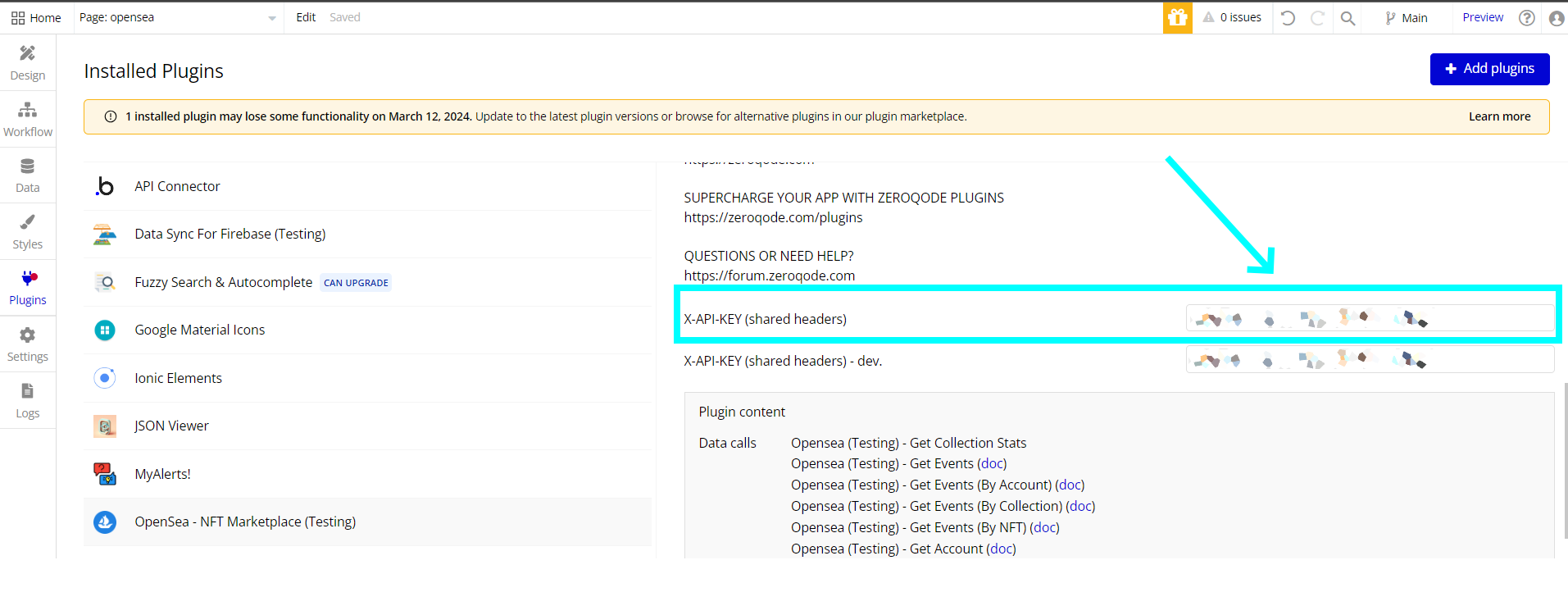Click the Main branch label

click(x=1414, y=18)
